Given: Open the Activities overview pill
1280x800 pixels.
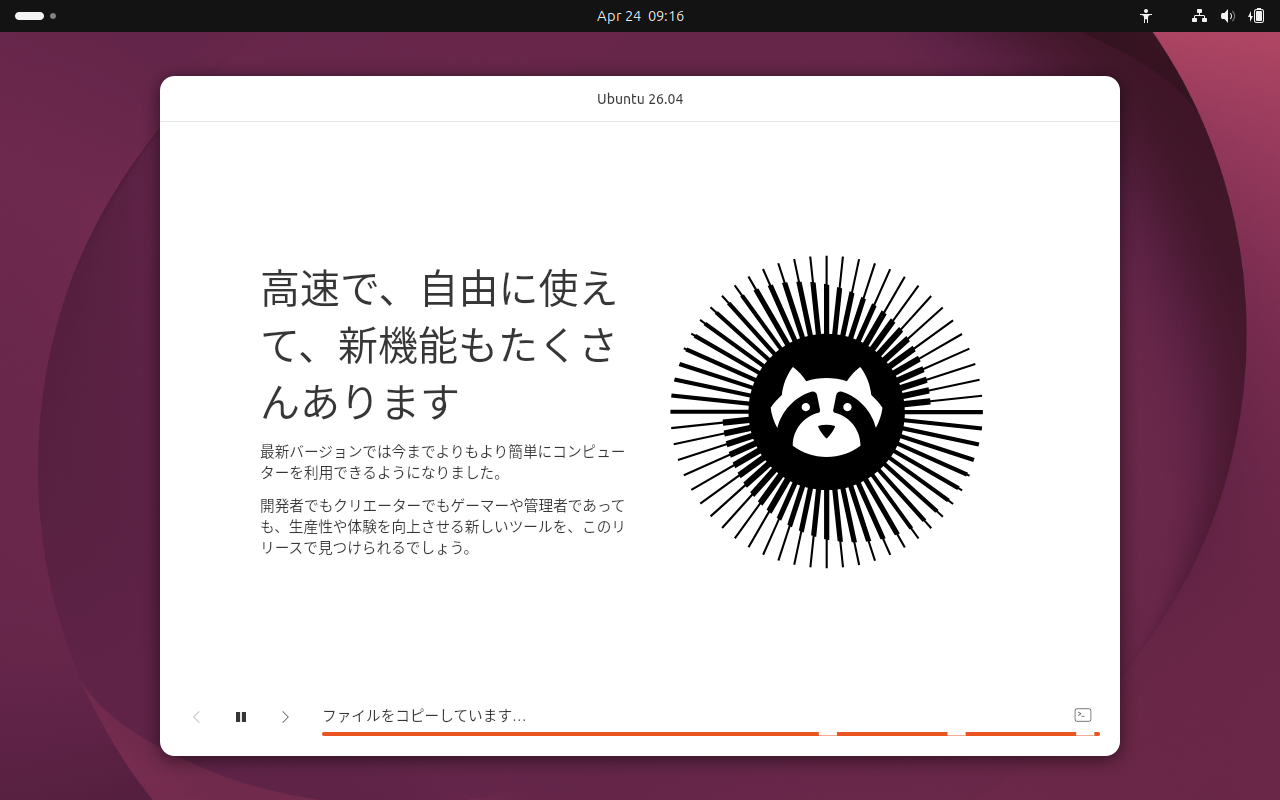Looking at the screenshot, I should pos(27,16).
